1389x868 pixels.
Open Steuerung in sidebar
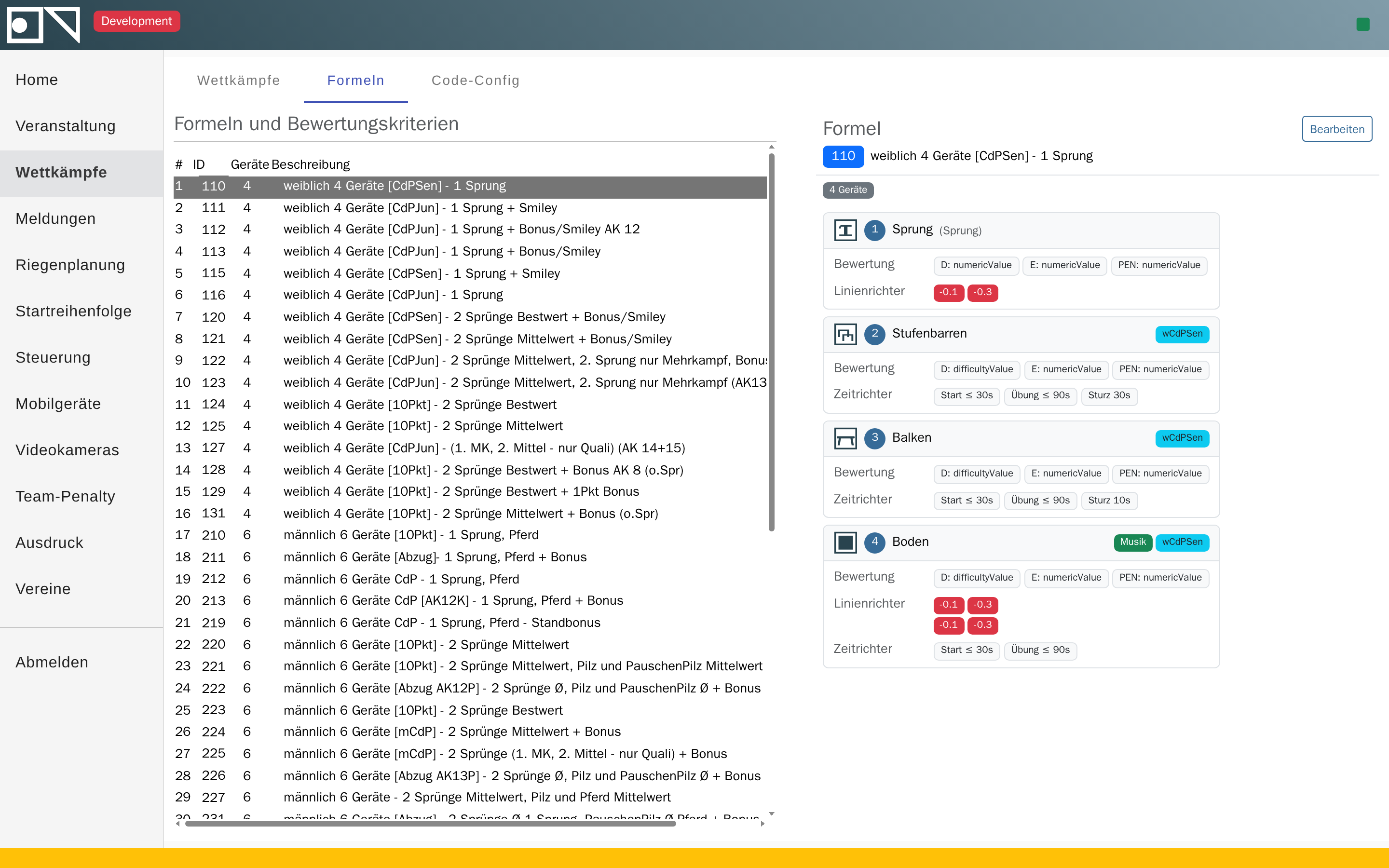pyautogui.click(x=82, y=358)
